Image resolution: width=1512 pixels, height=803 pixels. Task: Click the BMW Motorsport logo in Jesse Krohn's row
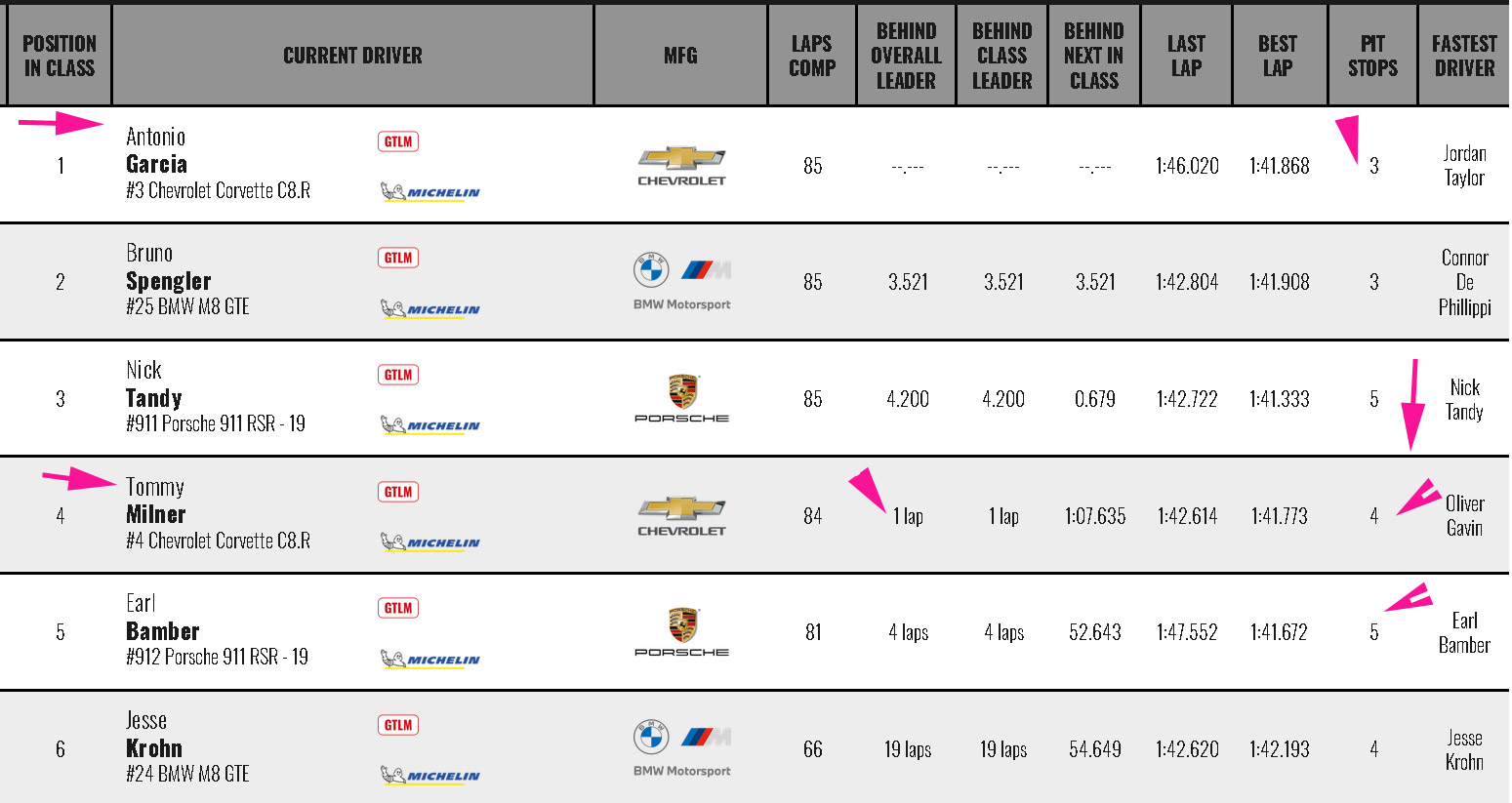point(681,748)
